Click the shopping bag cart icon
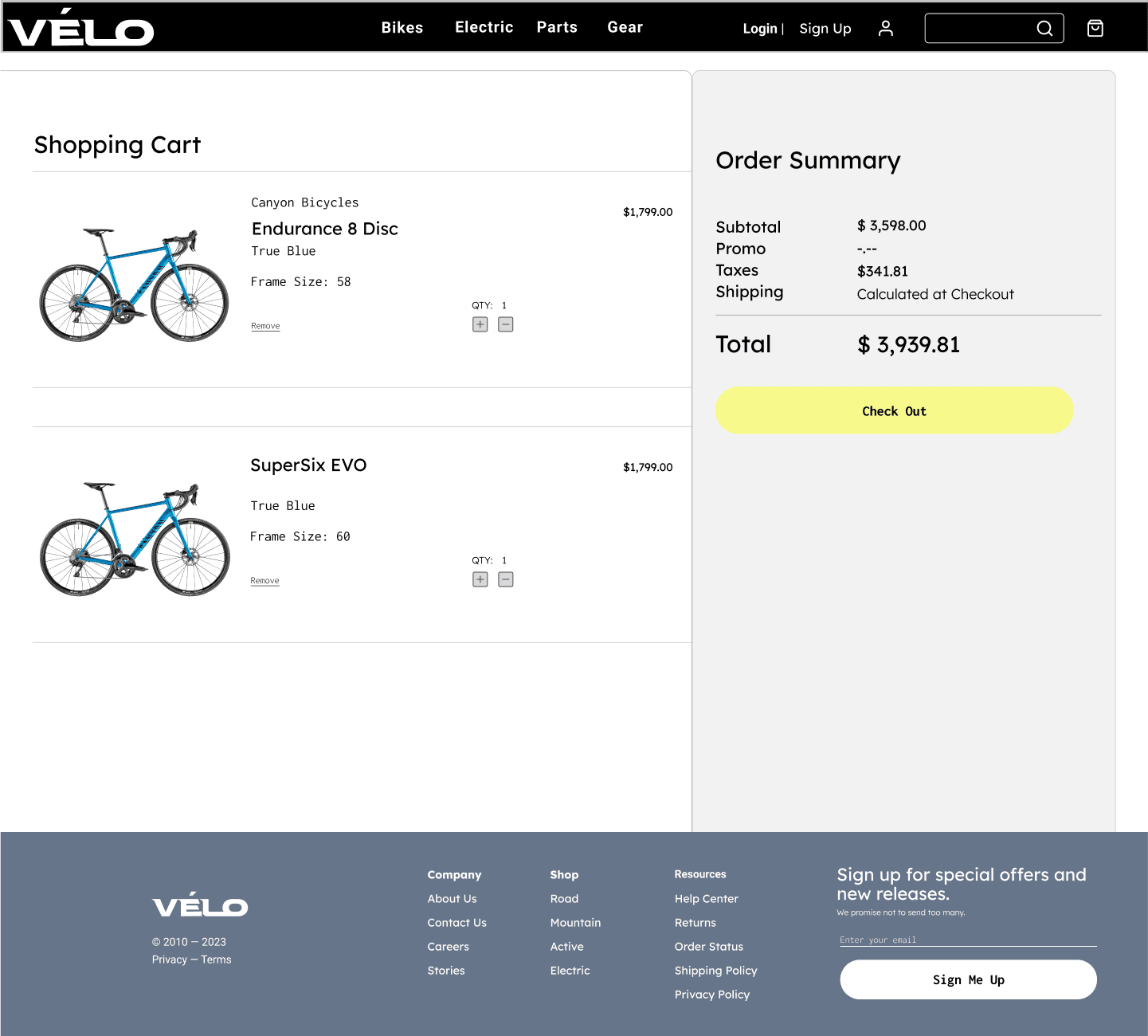 (1095, 29)
